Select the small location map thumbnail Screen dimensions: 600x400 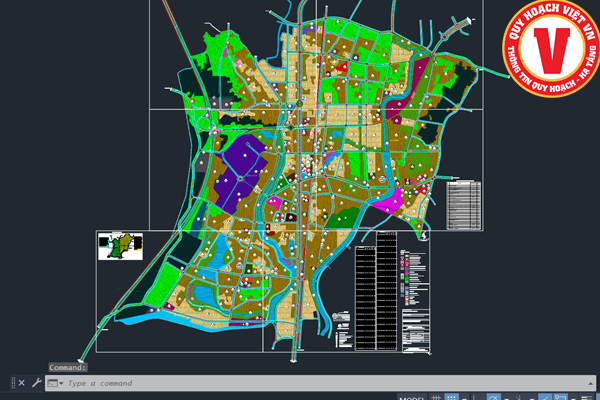pyautogui.click(x=121, y=245)
